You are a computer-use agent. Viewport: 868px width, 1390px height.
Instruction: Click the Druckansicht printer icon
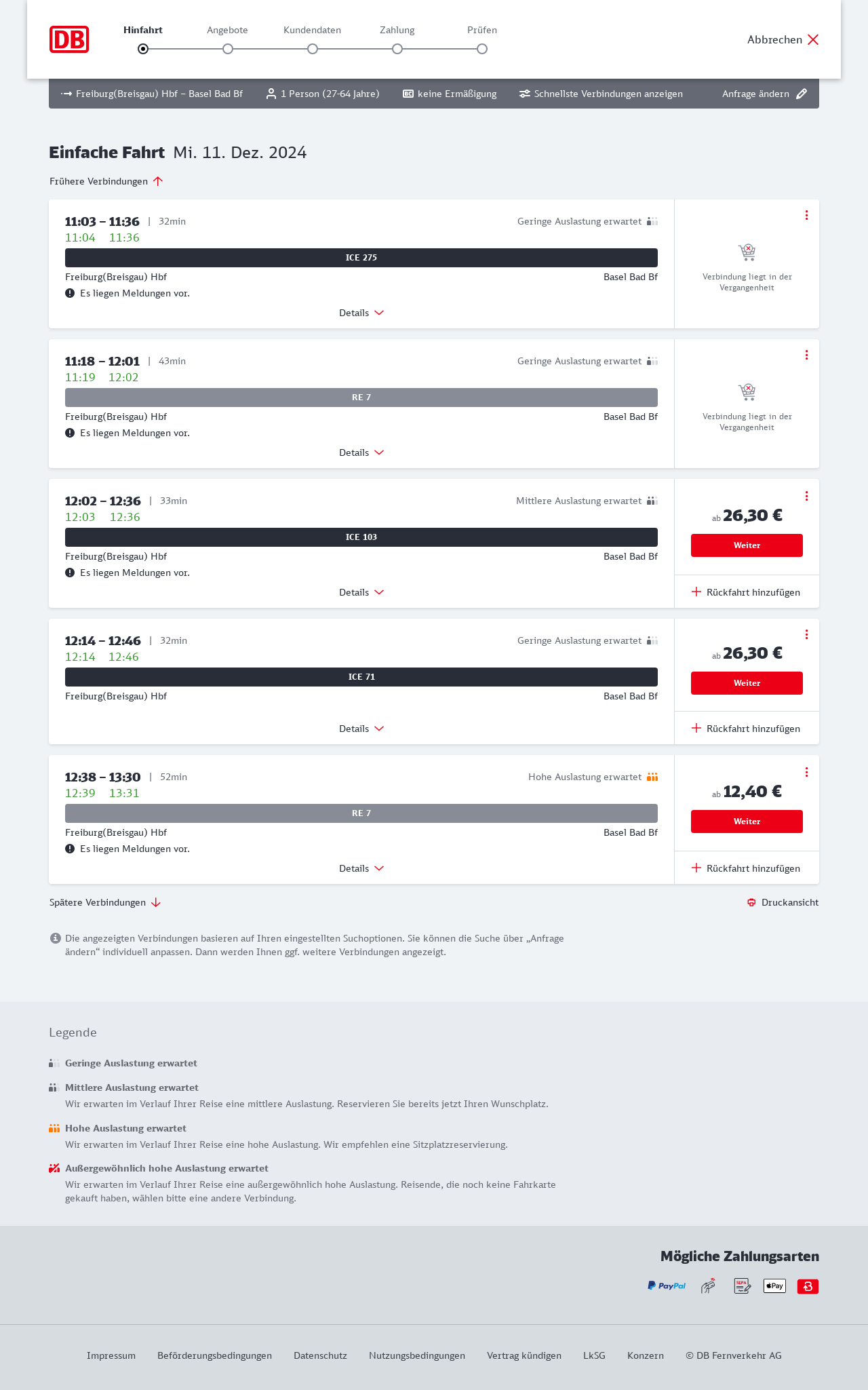coord(751,902)
